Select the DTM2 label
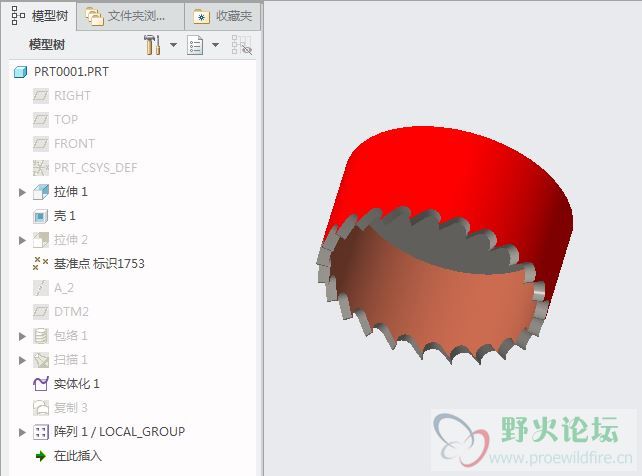Screen dimensions: 642x476 71,312
